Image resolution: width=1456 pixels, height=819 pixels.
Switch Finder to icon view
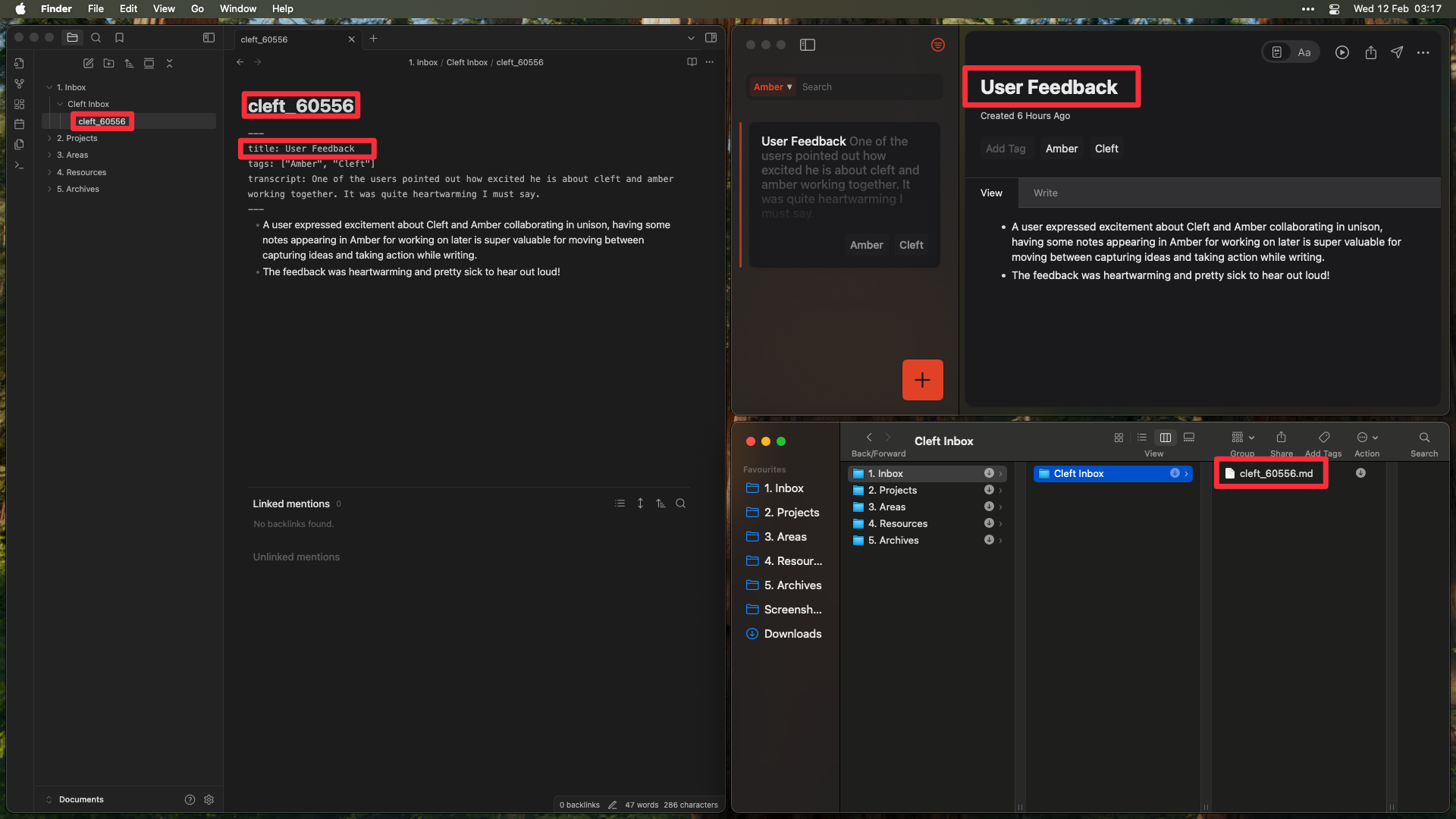[x=1119, y=438]
